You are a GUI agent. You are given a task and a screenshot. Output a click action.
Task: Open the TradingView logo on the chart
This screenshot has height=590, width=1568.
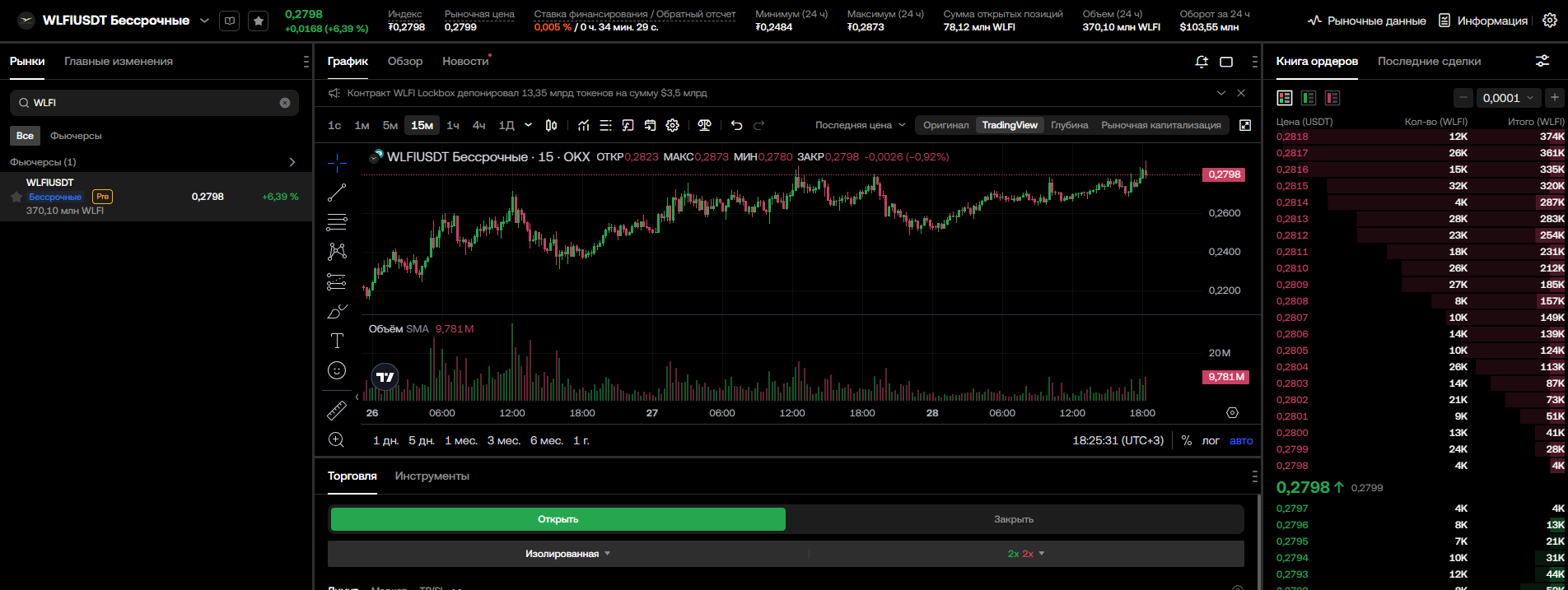tap(385, 377)
